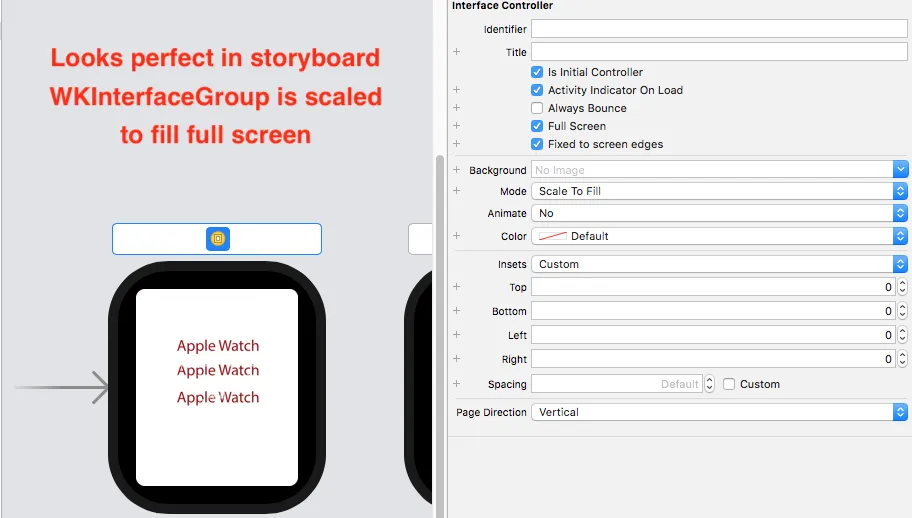
Task: Open the Mode dropdown showing Scale To Fill
Action: pos(719,191)
